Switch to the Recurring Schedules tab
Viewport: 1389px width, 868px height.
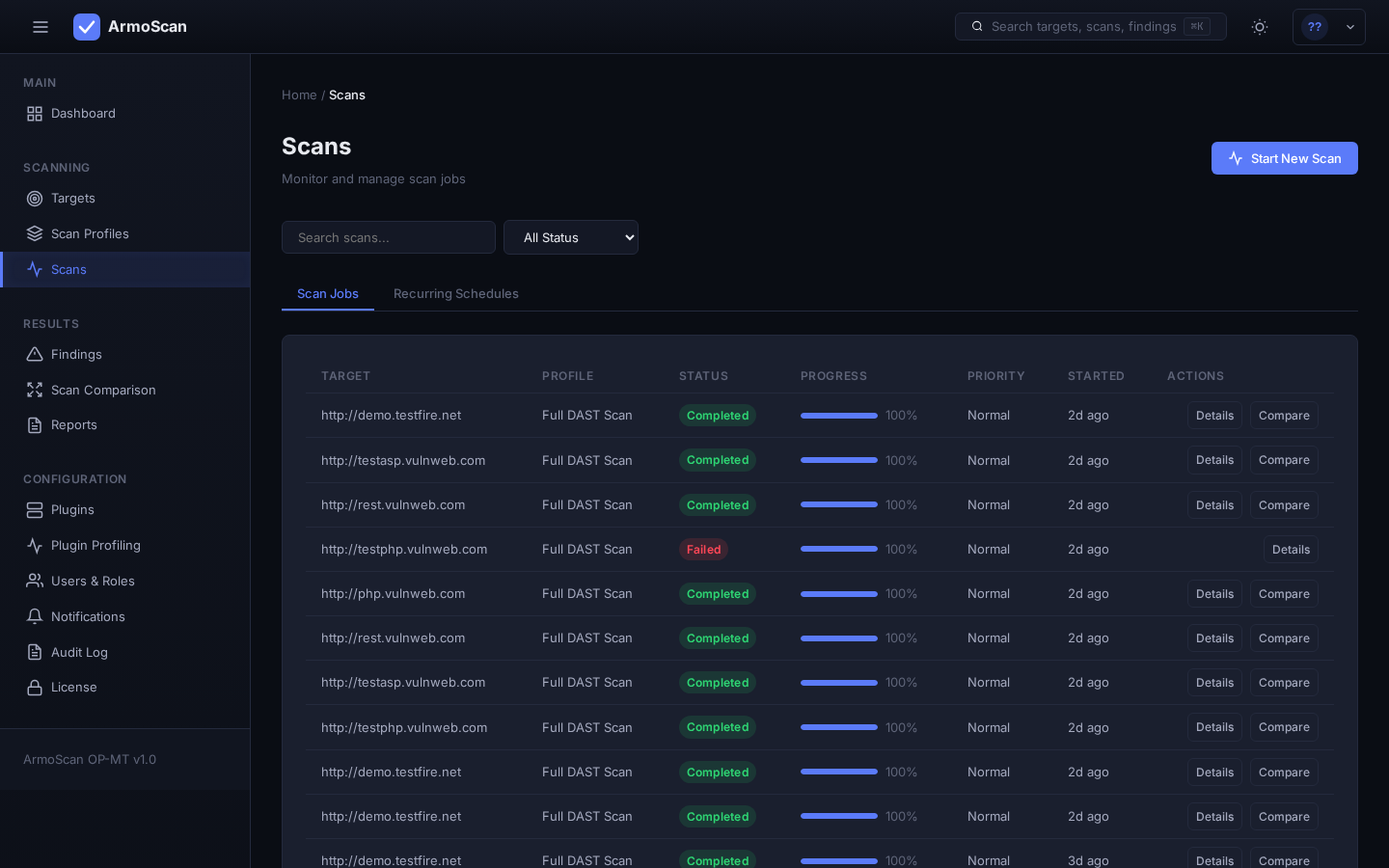[x=456, y=293]
